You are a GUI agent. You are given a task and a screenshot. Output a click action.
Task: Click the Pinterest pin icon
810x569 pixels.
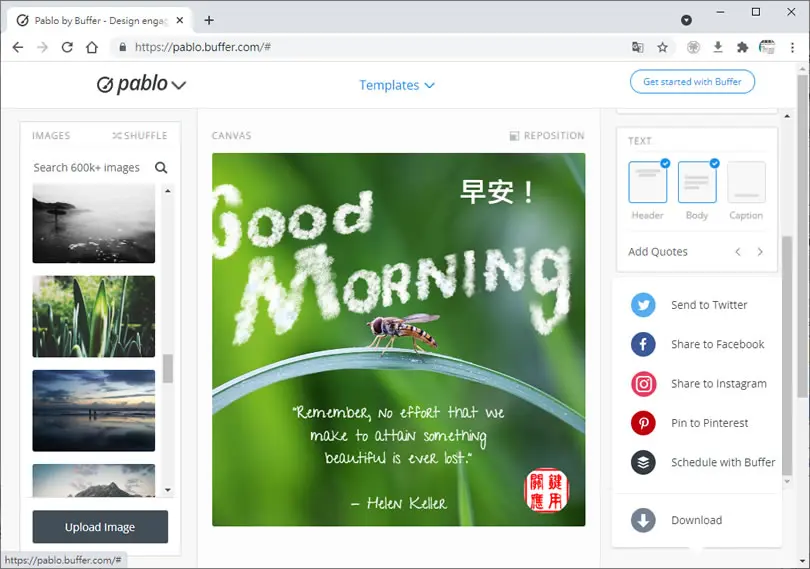(643, 423)
